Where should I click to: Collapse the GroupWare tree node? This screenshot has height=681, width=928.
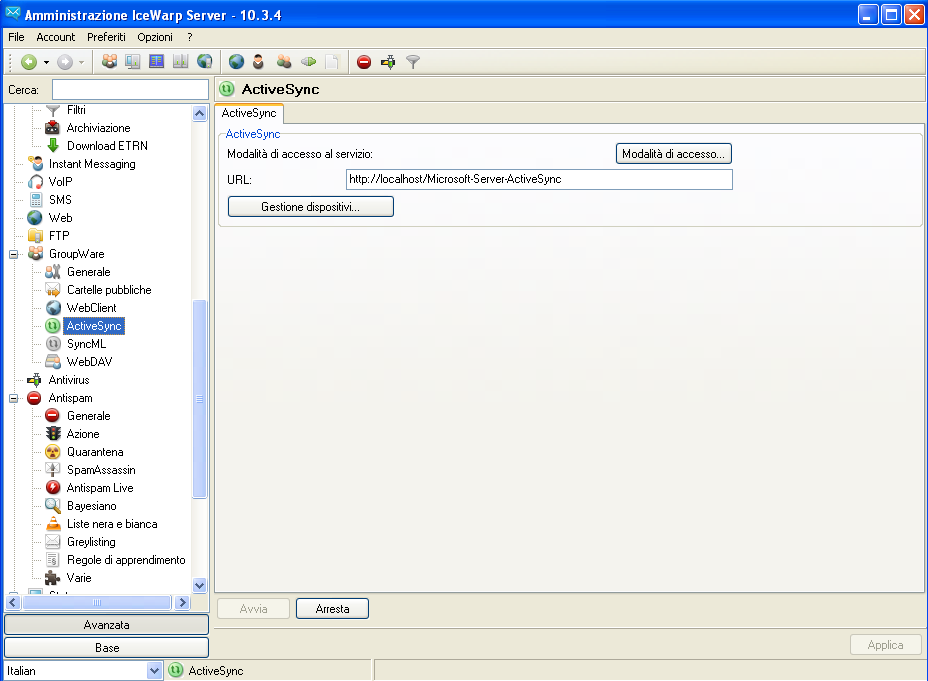pyautogui.click(x=13, y=254)
